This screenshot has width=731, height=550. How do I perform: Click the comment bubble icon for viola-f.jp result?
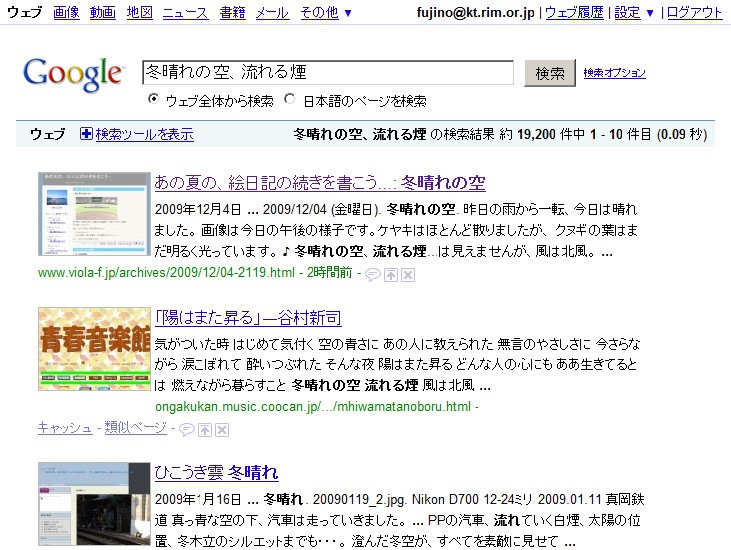372,275
